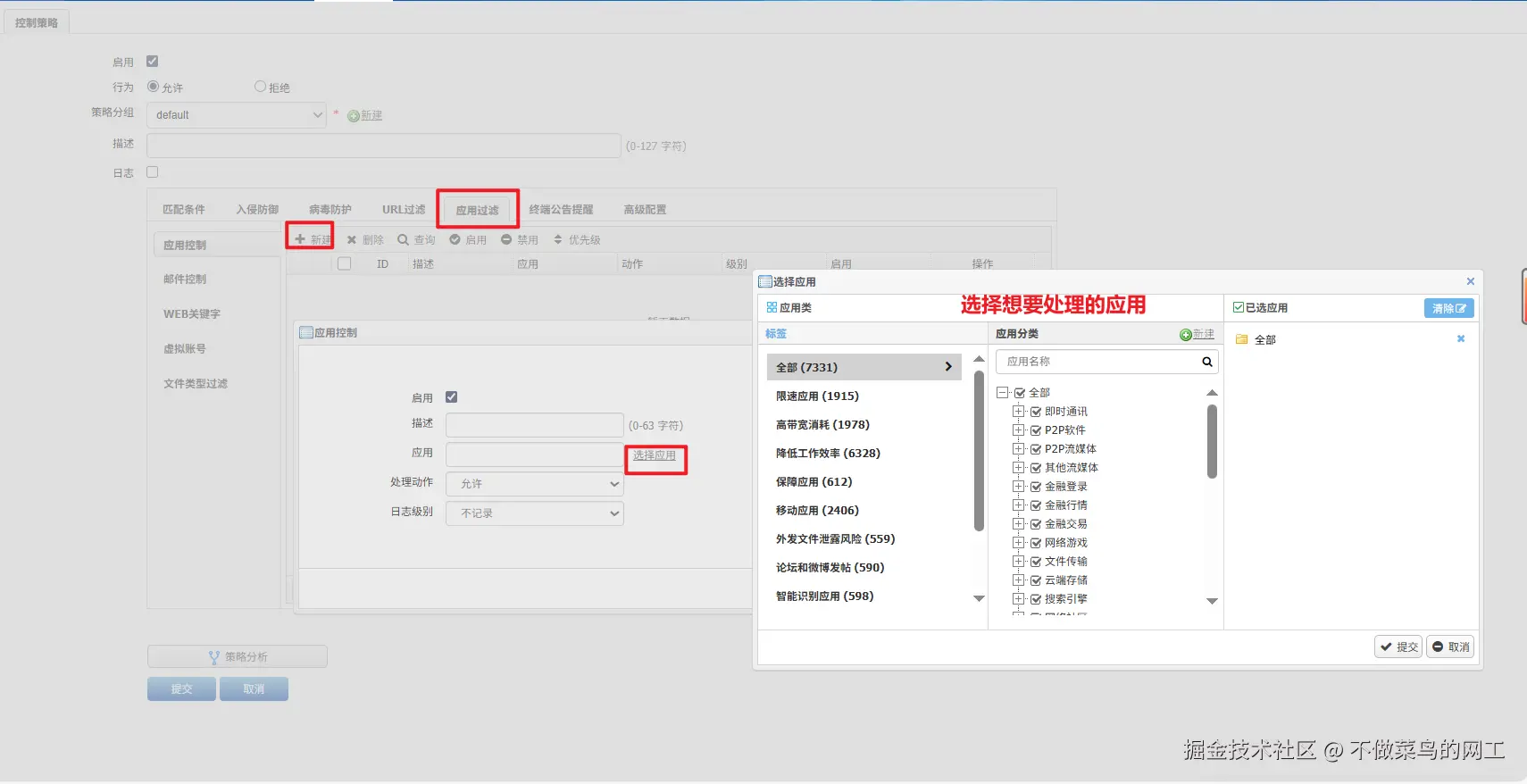1527x784 pixels.
Task: Uncheck the 即时通讯 checkbox
Action: (x=1036, y=412)
